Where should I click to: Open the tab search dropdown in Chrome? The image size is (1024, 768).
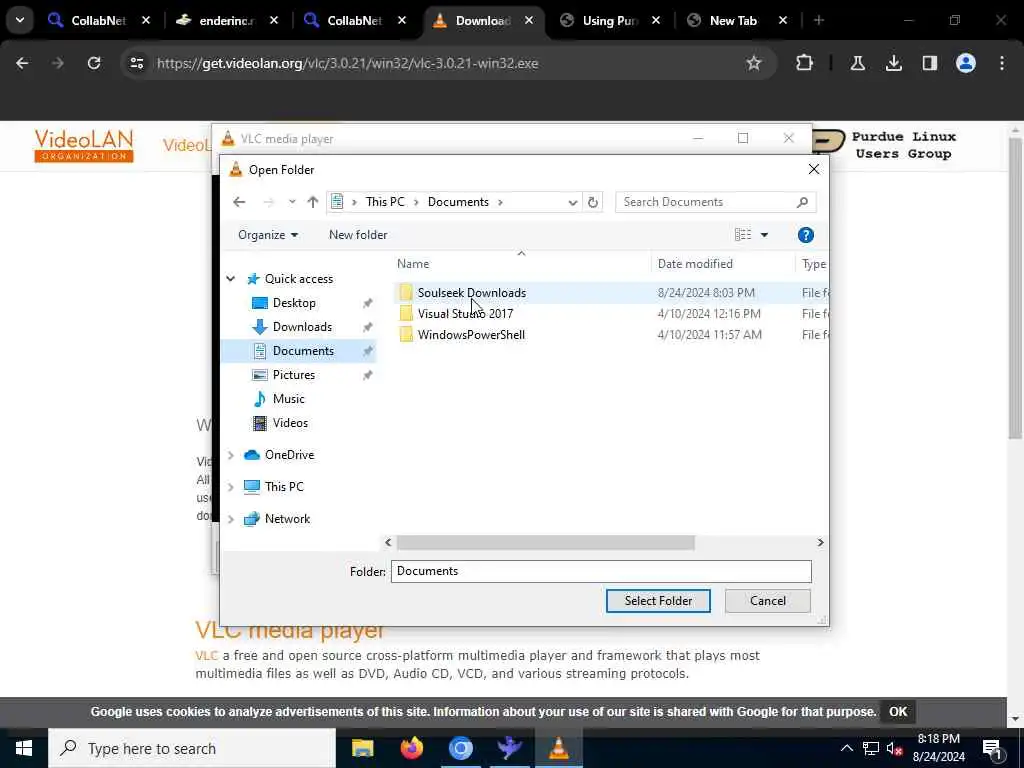tap(20, 20)
